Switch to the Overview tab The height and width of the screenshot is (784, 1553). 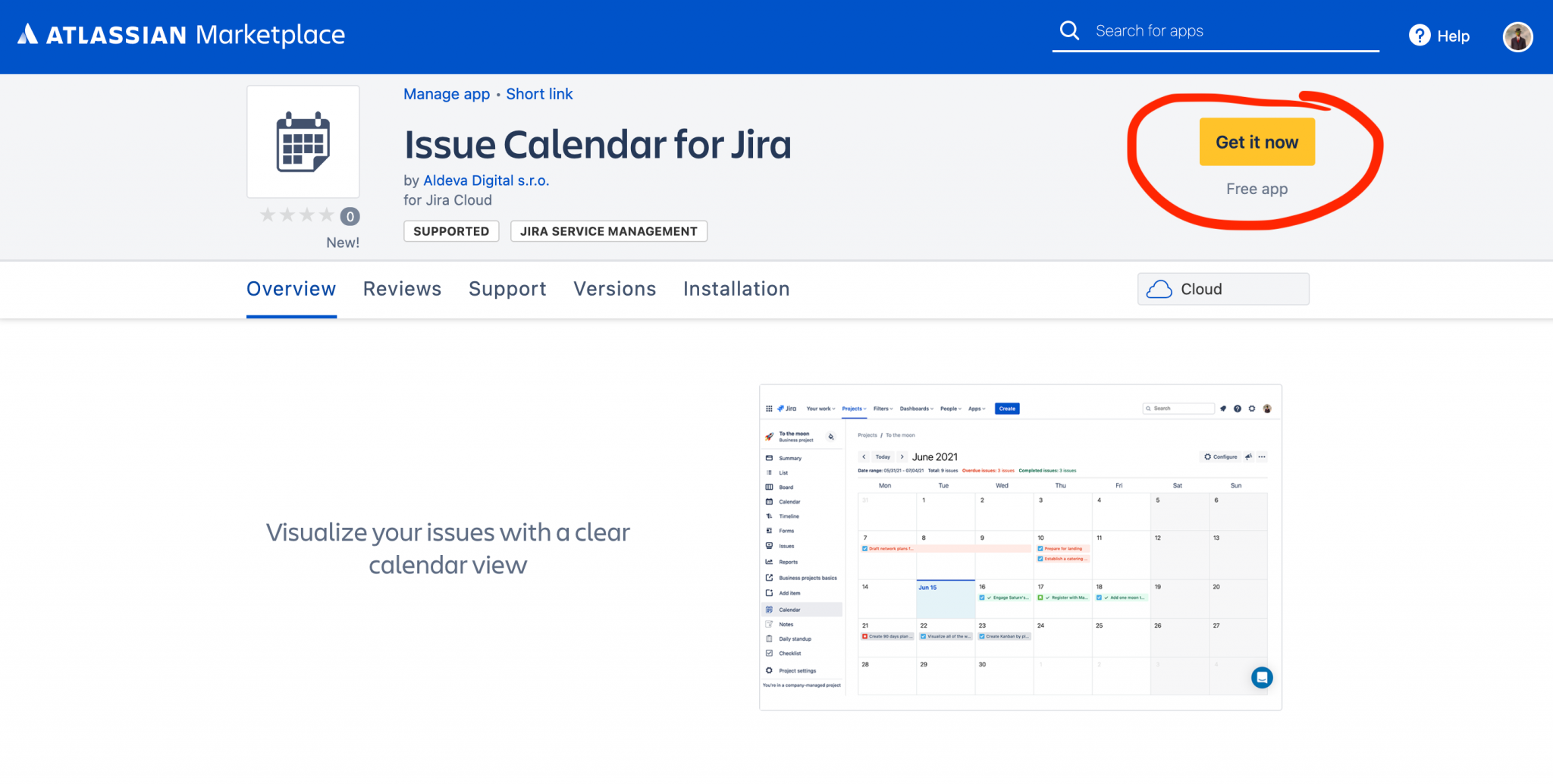291,289
